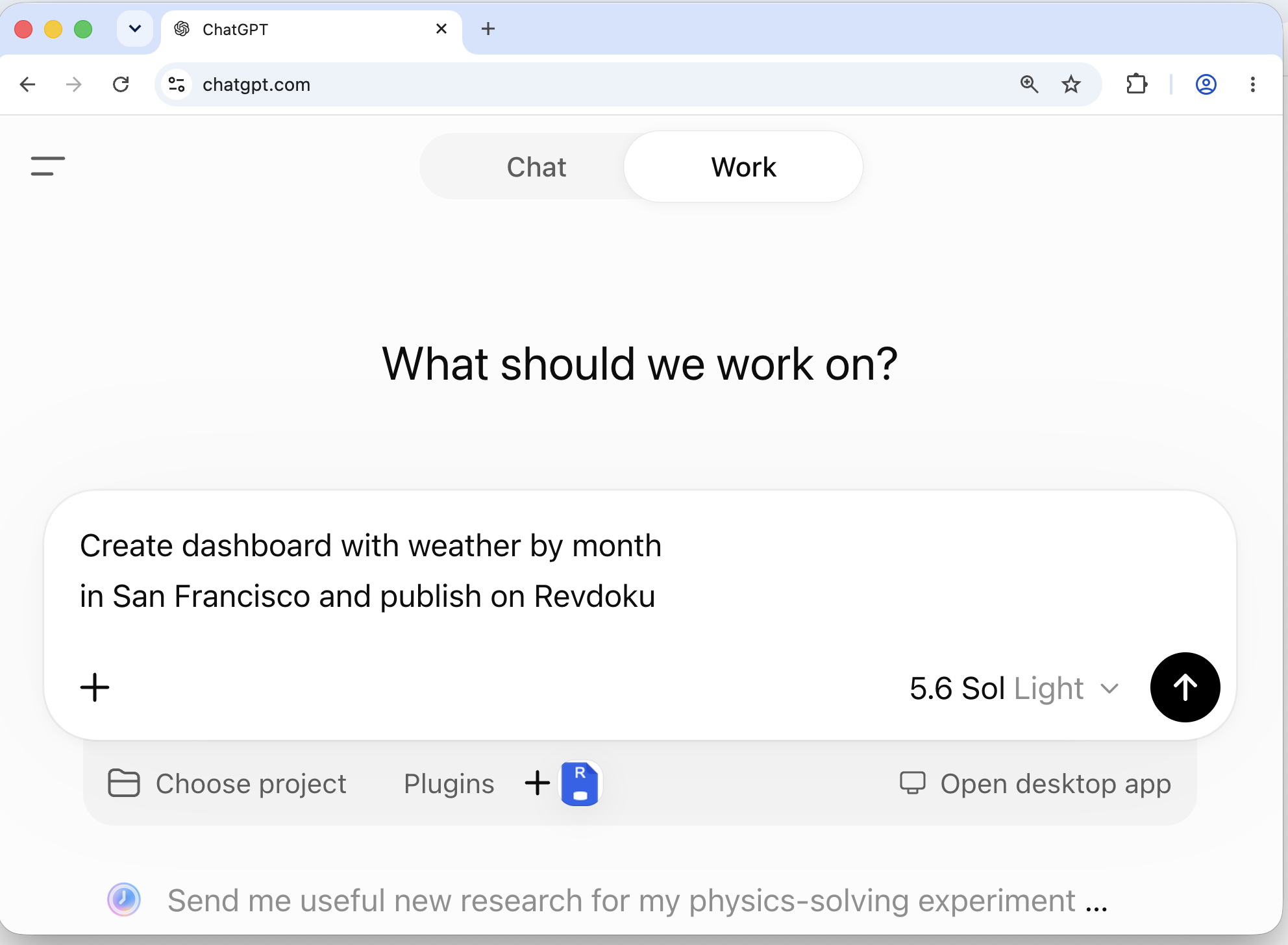The height and width of the screenshot is (945, 1288).
Task: Click the Plugins label
Action: [x=449, y=783]
